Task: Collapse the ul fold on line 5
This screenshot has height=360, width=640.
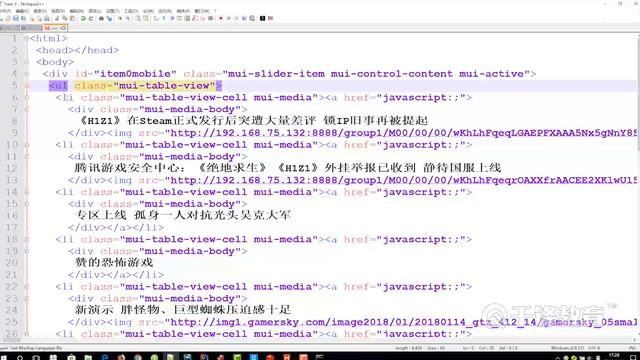Action: pos(27,86)
